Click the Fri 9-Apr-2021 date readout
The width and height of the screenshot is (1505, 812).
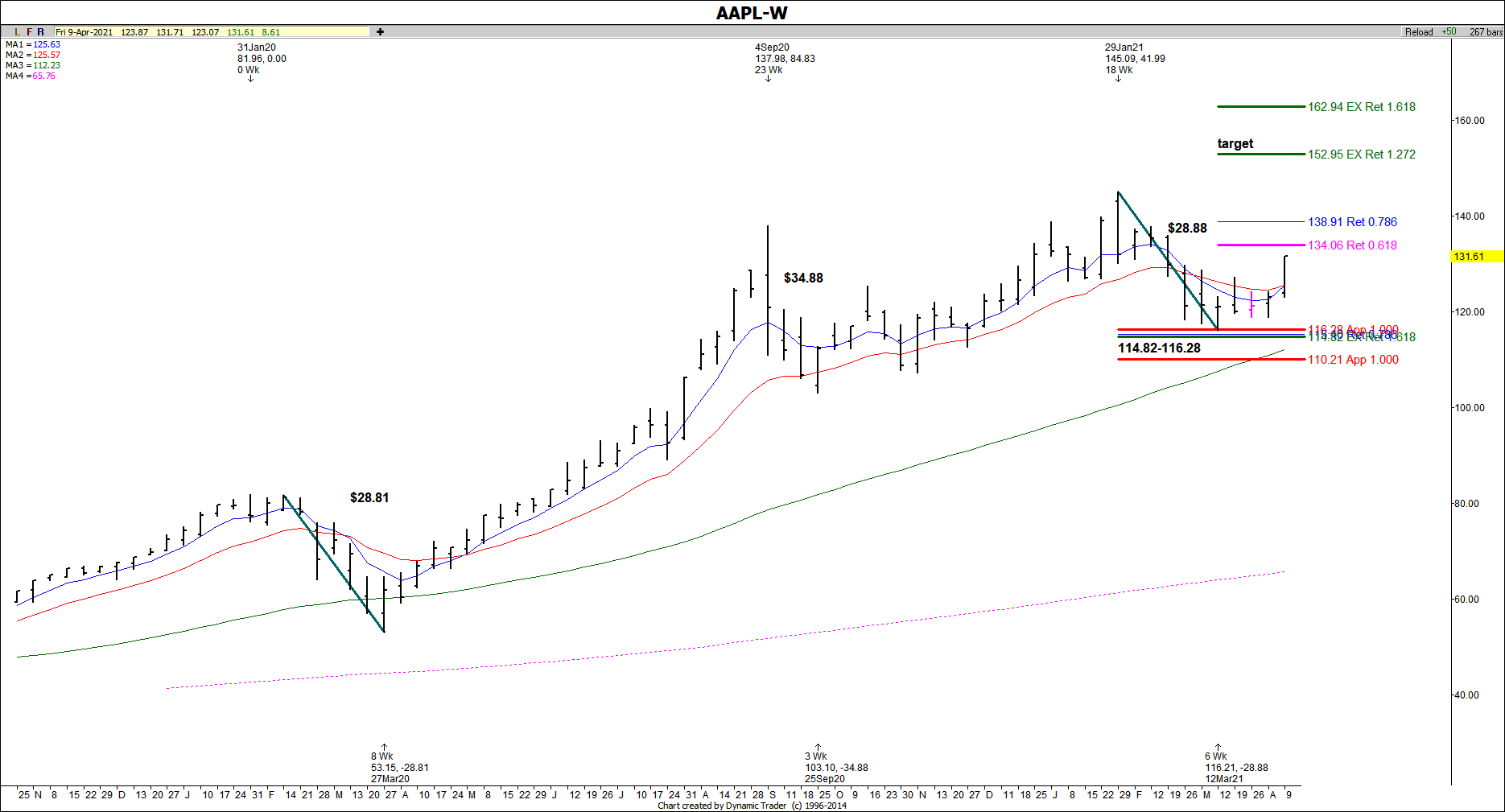[85, 32]
